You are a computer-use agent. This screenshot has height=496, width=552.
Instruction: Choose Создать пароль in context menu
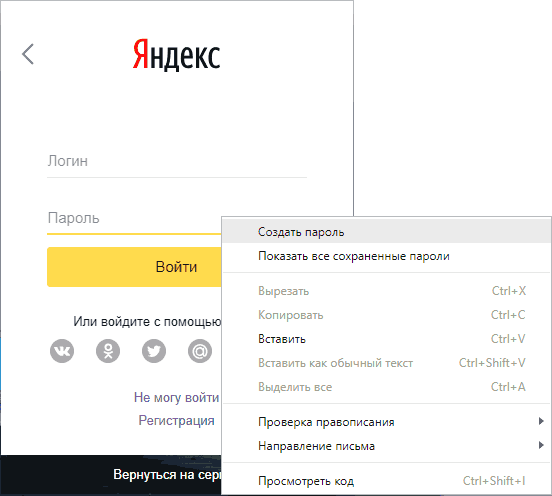(x=387, y=232)
